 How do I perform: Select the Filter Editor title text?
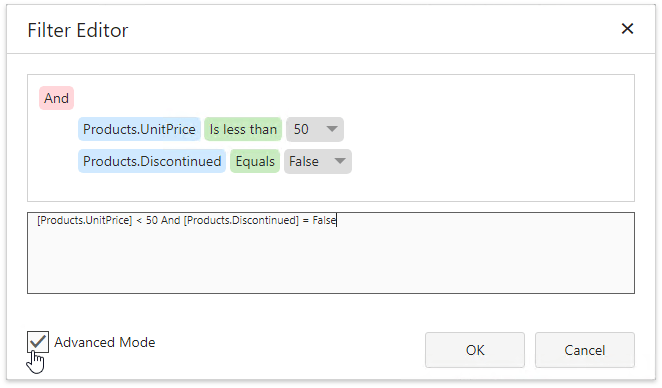[78, 30]
